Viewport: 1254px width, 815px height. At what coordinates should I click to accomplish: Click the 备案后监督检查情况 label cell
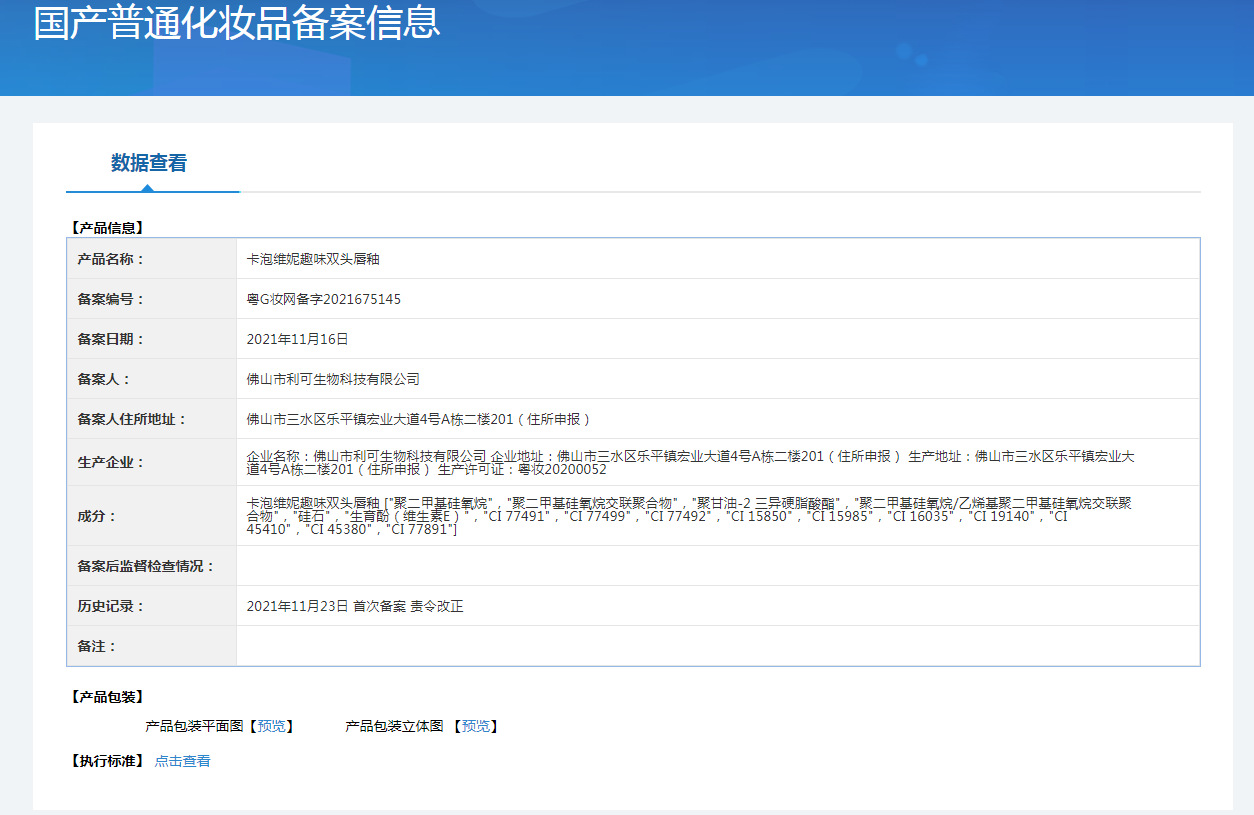pyautogui.click(x=152, y=566)
